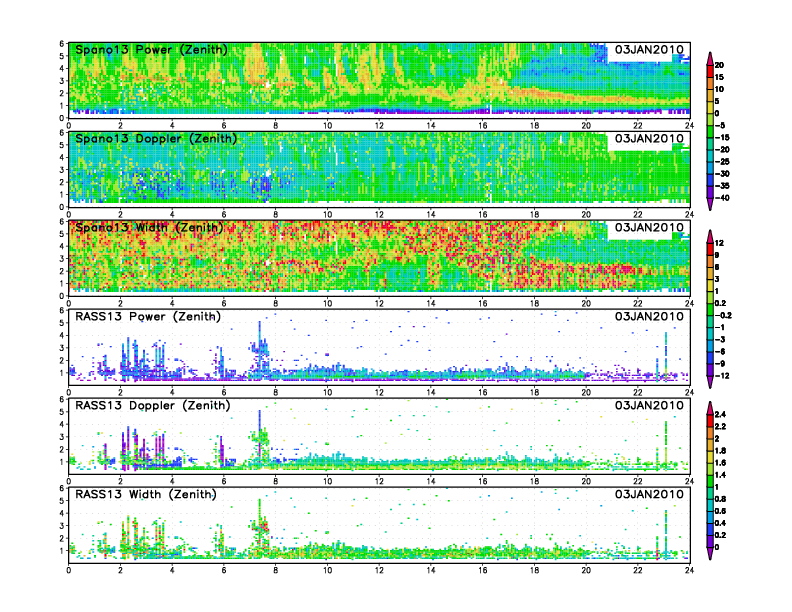Click the "Spano13 Doppler (Zenith)" panel title
Image resolution: width=792 pixels, height=612 pixels.
coord(156,139)
